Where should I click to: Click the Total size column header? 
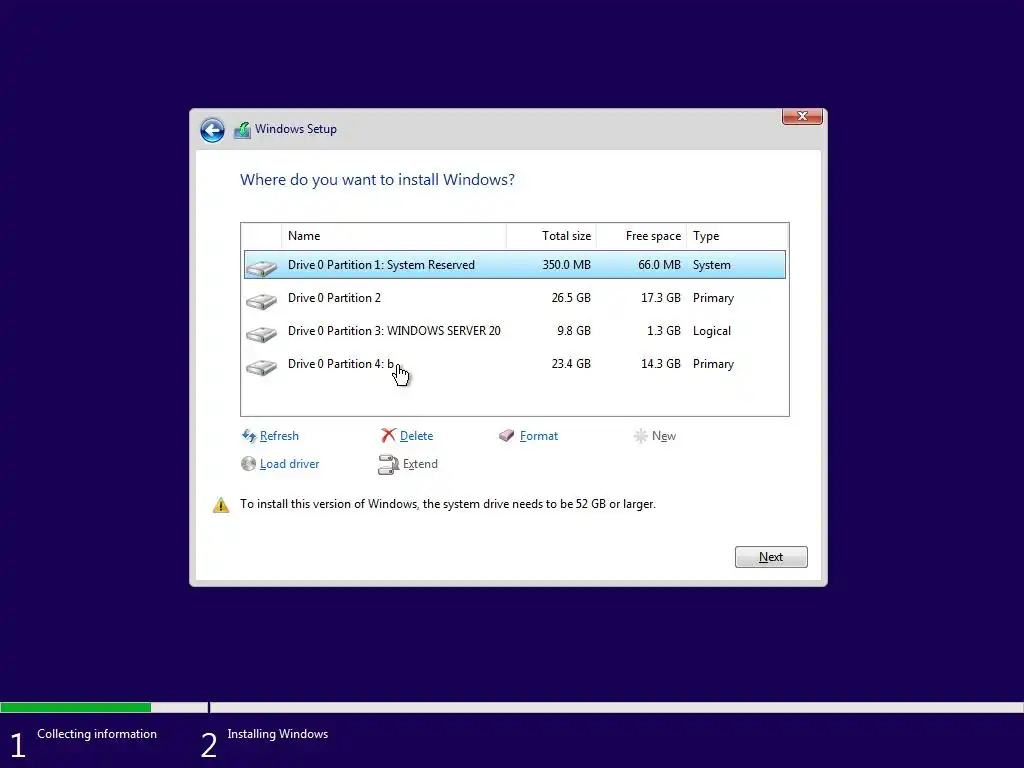tap(551, 236)
